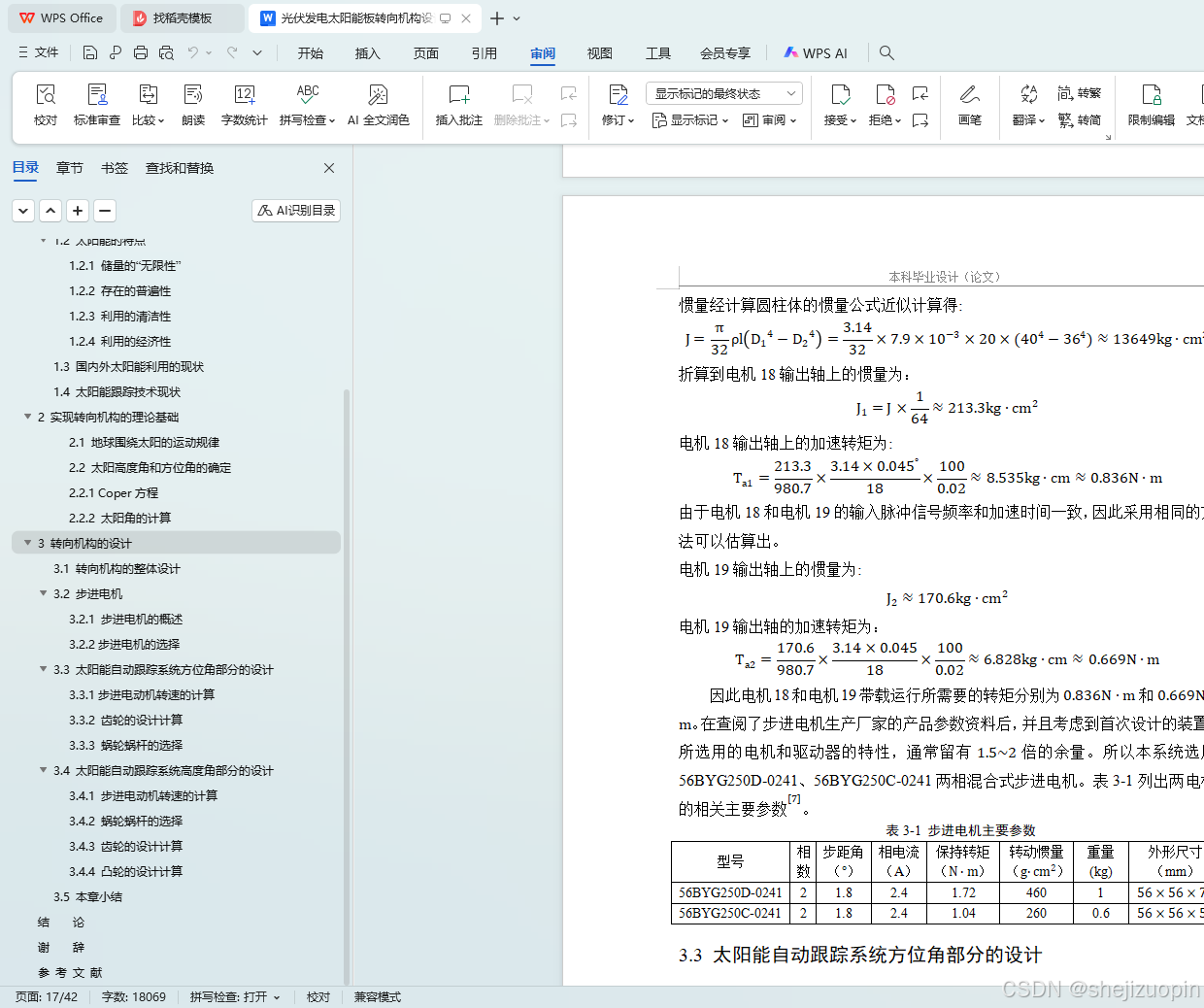Viewport: 1204px width, 1008px height.
Task: Expand the 显示标记 dropdown
Action: coord(690,120)
